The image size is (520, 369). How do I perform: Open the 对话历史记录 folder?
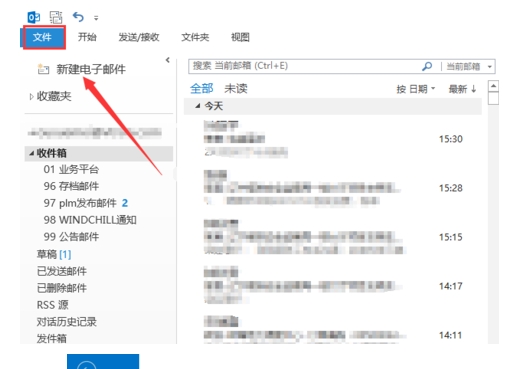(x=67, y=322)
